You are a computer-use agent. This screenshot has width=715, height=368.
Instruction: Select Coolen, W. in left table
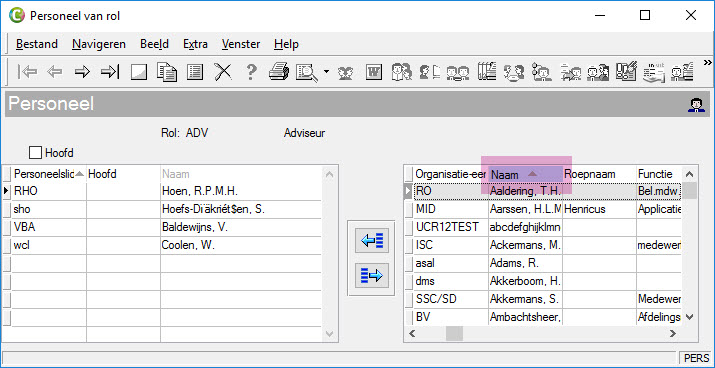click(241, 245)
